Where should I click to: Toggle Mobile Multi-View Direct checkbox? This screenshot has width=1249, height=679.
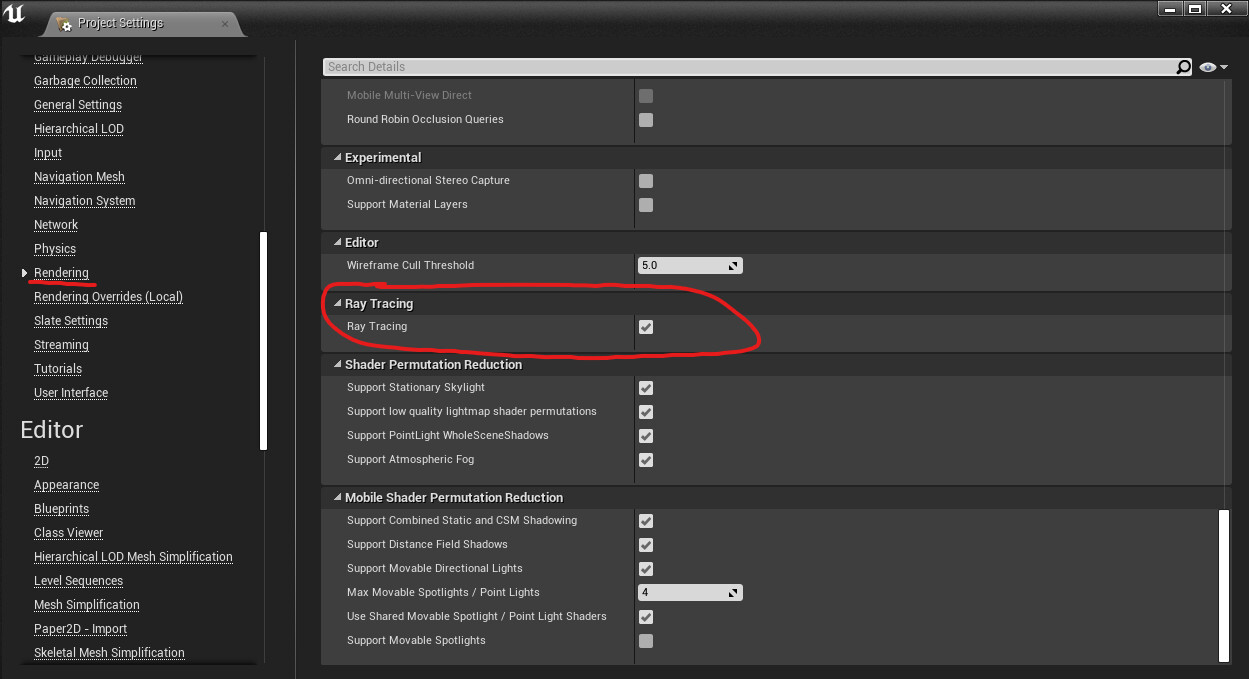click(646, 96)
